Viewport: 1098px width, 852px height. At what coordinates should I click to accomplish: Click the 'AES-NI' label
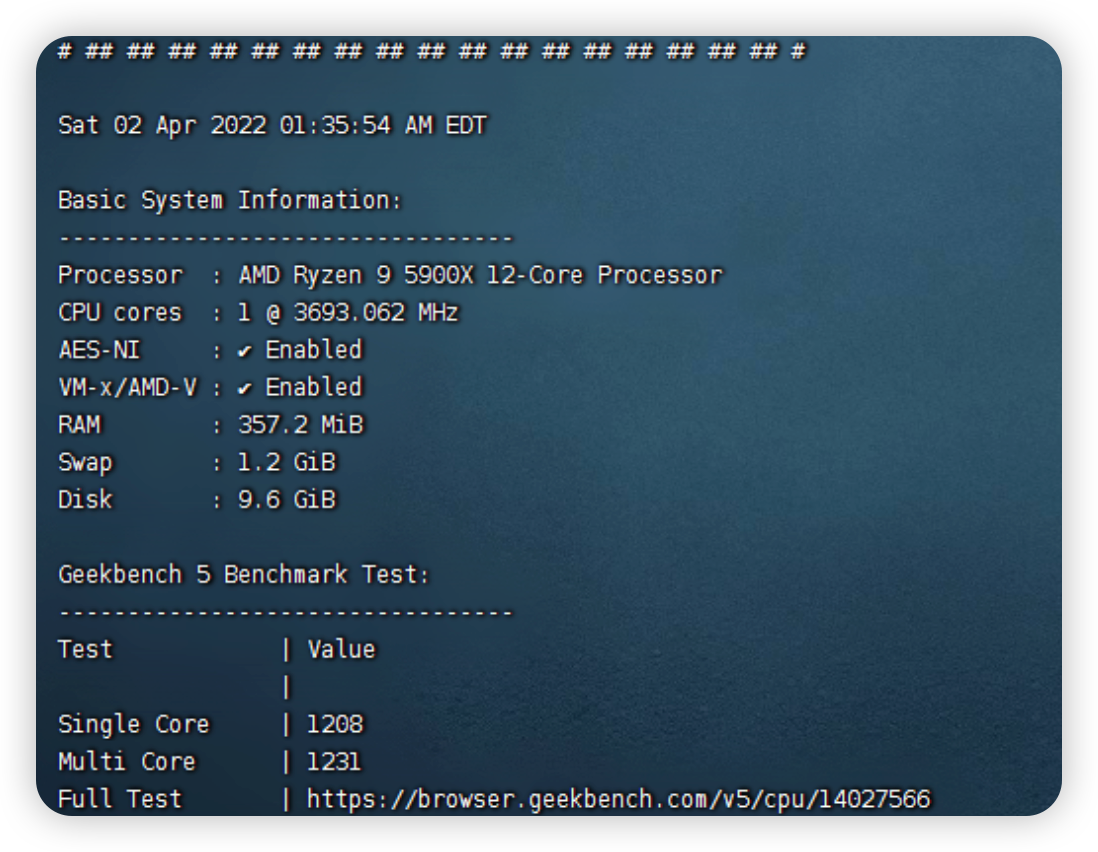click(x=99, y=350)
